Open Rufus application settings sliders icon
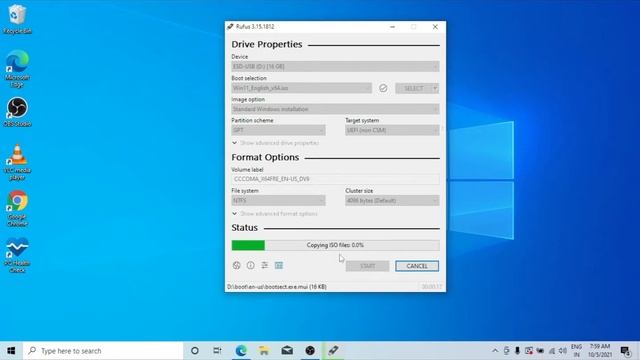 264,265
